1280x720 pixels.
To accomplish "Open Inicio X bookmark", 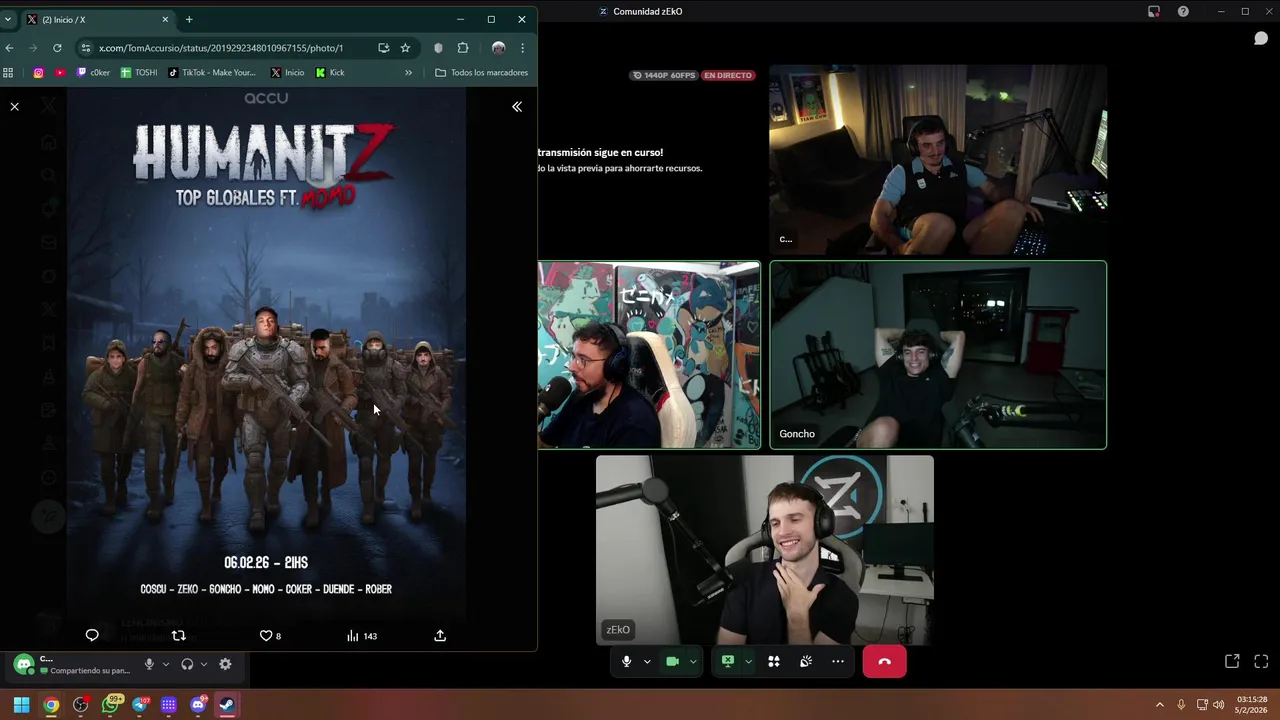I will [x=286, y=72].
